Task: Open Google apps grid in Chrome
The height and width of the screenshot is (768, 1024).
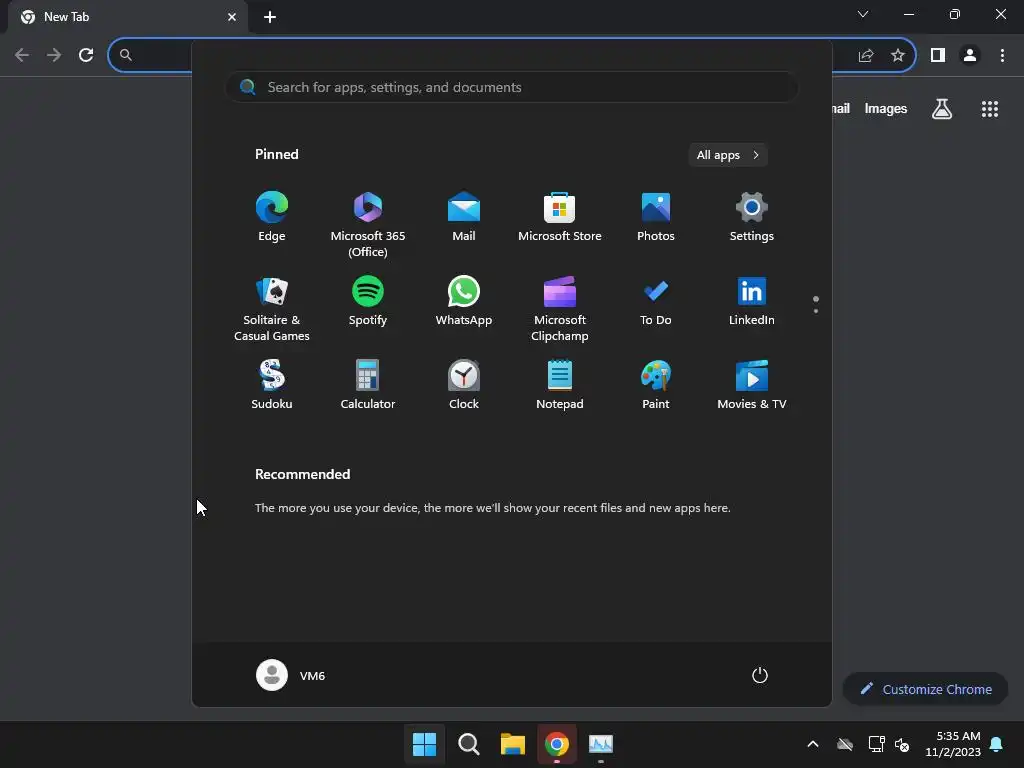Action: coord(990,109)
